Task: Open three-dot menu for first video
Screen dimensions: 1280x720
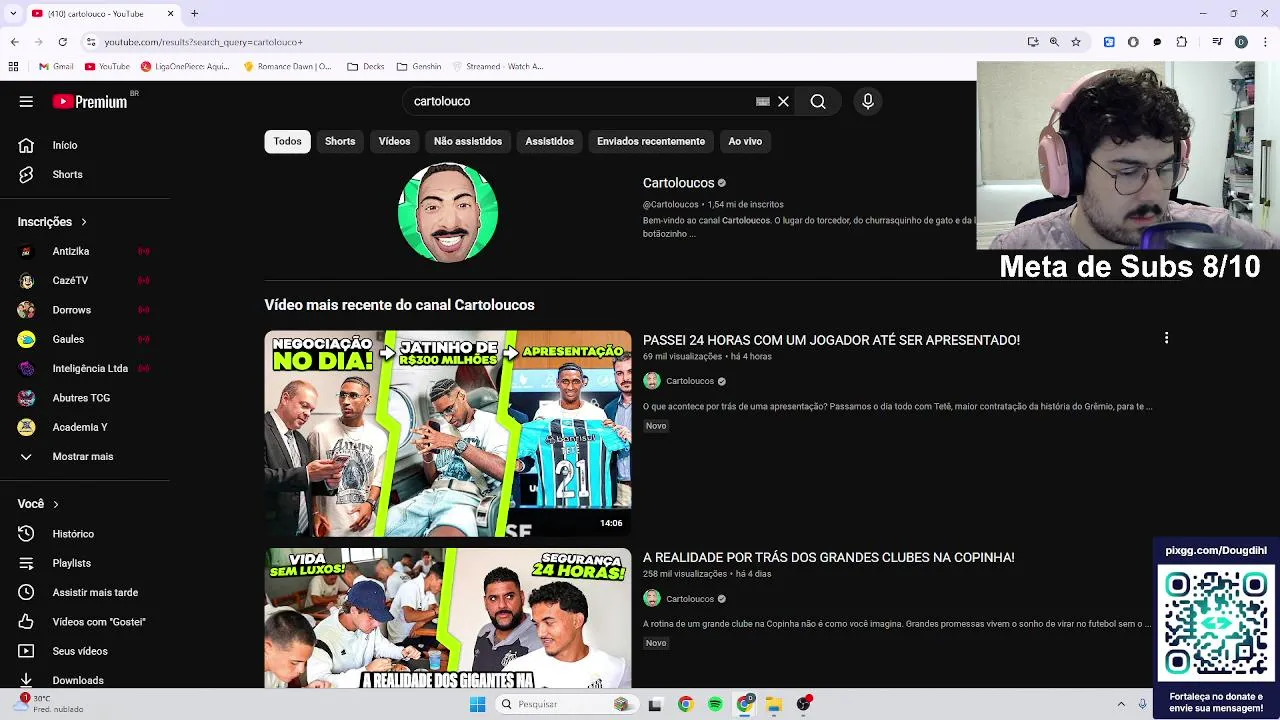Action: click(x=1166, y=339)
